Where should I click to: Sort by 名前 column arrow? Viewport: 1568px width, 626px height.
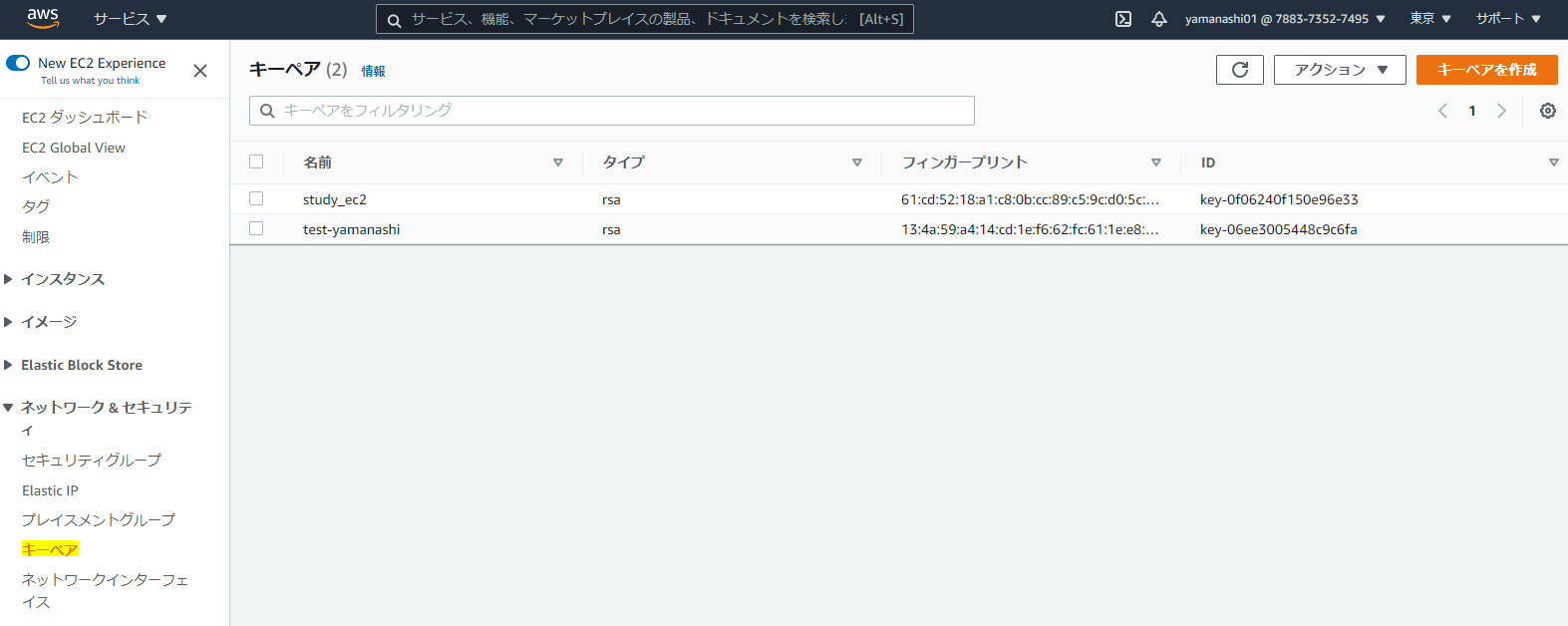click(x=558, y=162)
